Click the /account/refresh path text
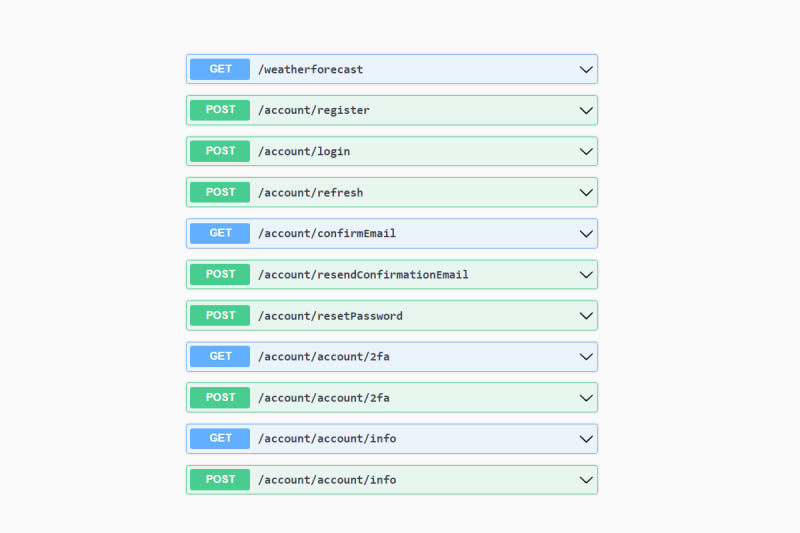This screenshot has width=800, height=533. coord(310,192)
